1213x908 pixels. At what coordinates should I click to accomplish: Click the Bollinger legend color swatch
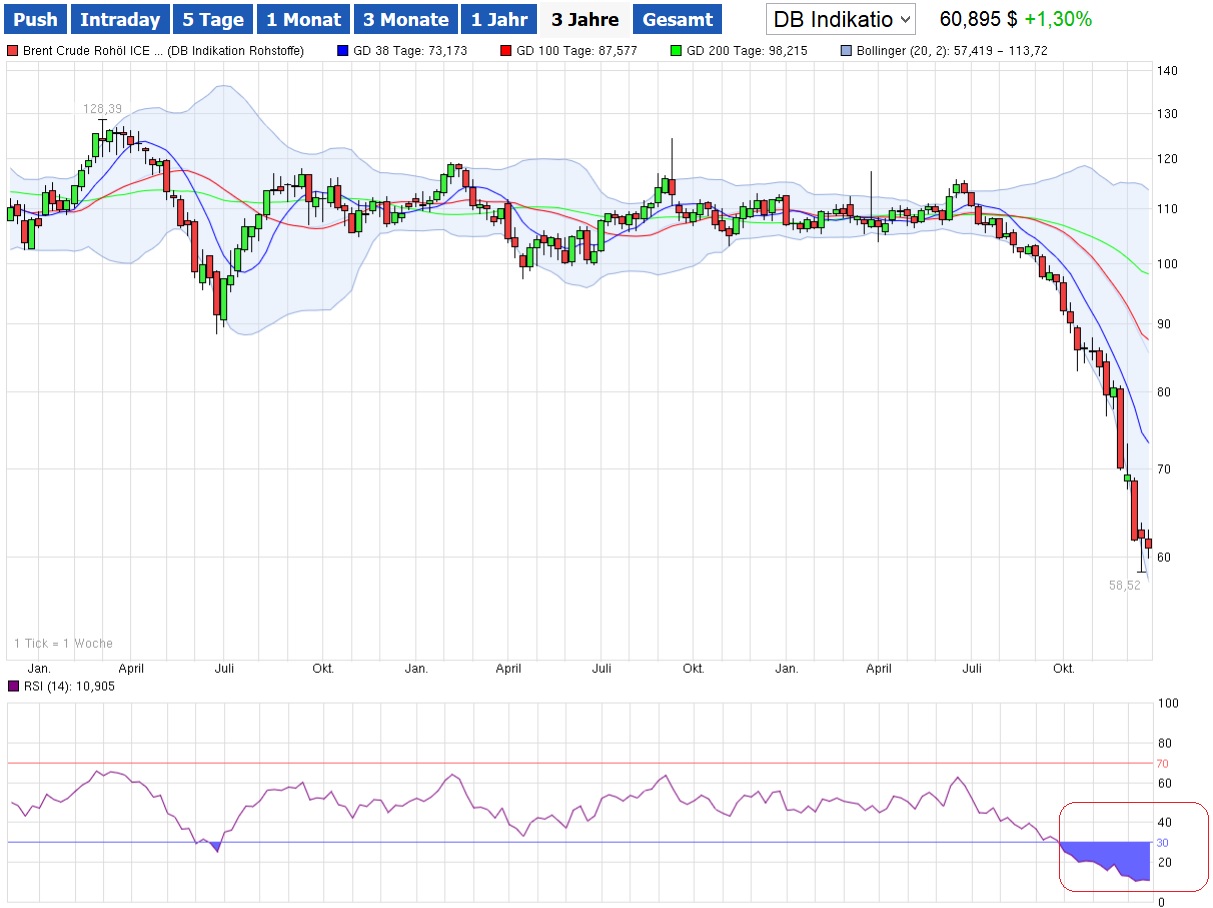(847, 50)
